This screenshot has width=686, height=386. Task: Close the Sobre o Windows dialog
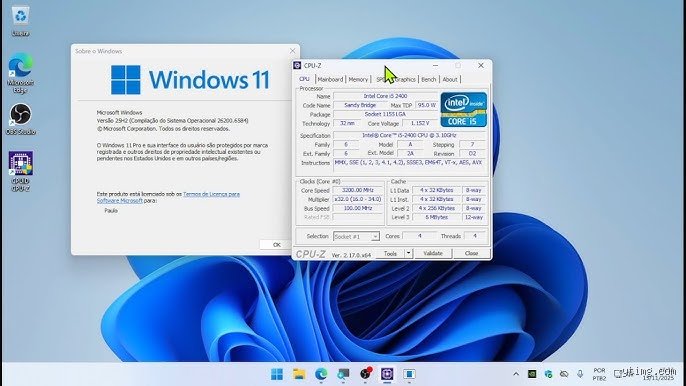click(x=293, y=51)
